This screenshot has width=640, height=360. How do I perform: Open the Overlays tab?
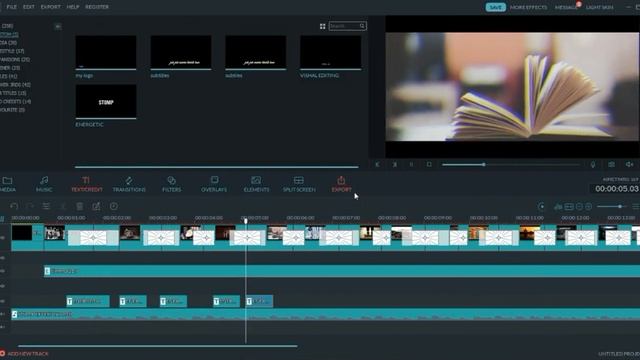coord(214,184)
